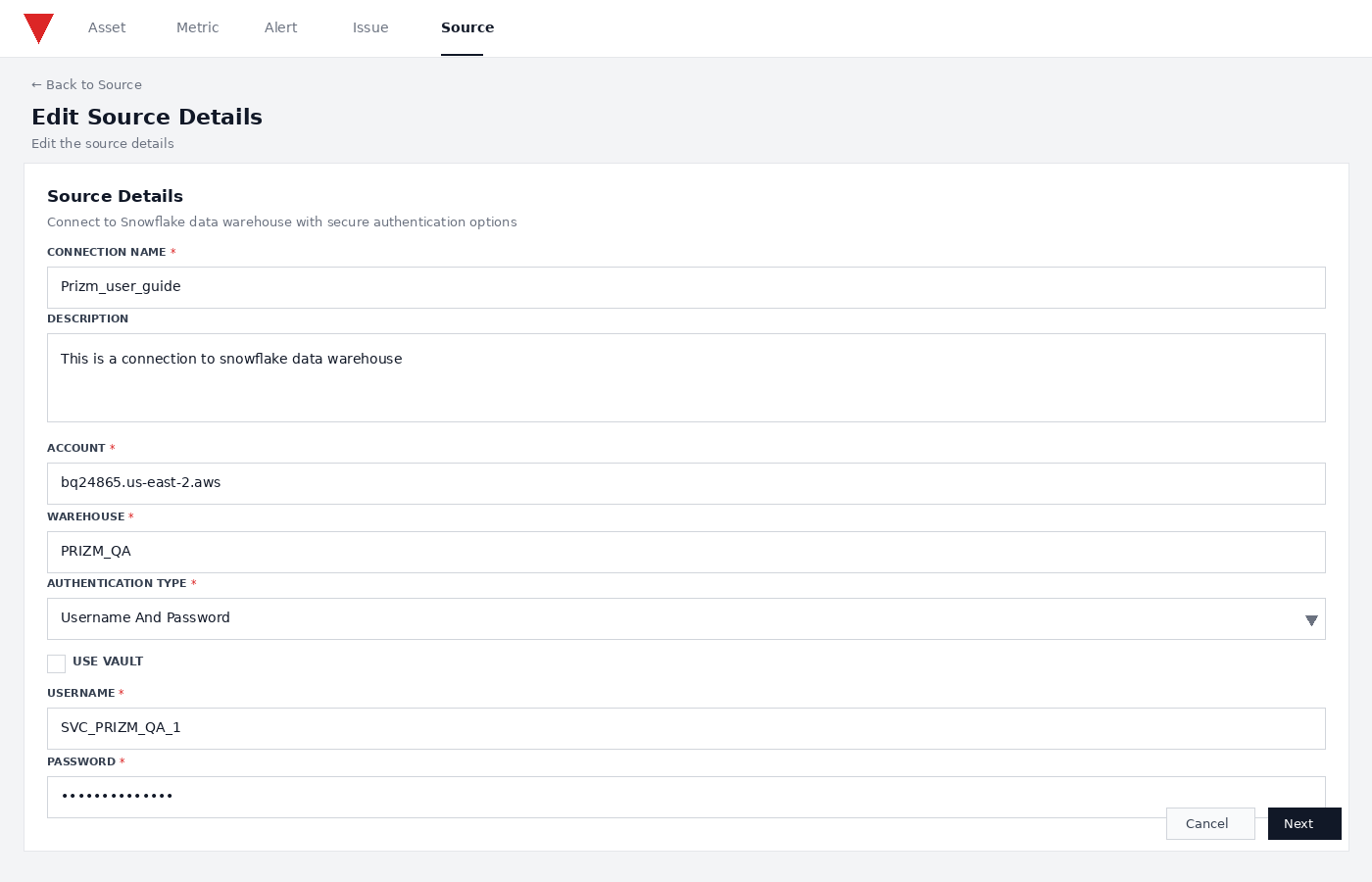The image size is (1372, 882).
Task: Click the CONNECTION NAME label
Action: point(107,252)
